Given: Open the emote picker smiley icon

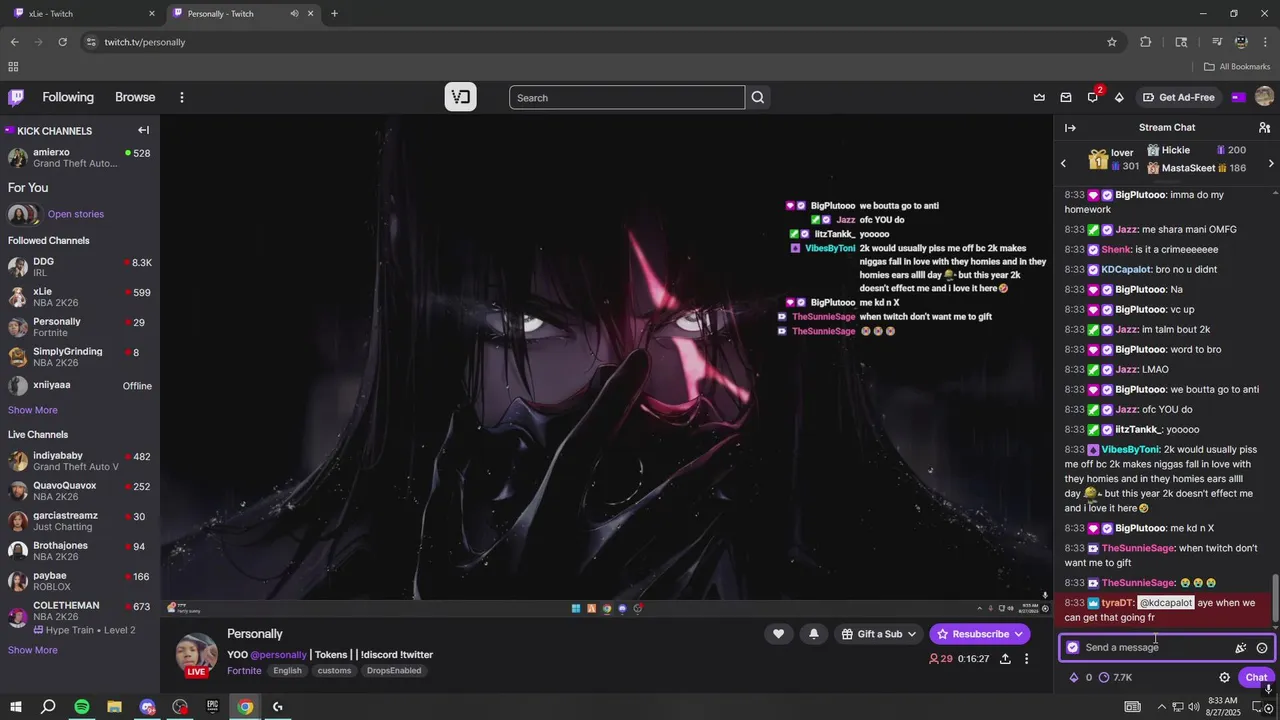Looking at the screenshot, I should coord(1262,648).
